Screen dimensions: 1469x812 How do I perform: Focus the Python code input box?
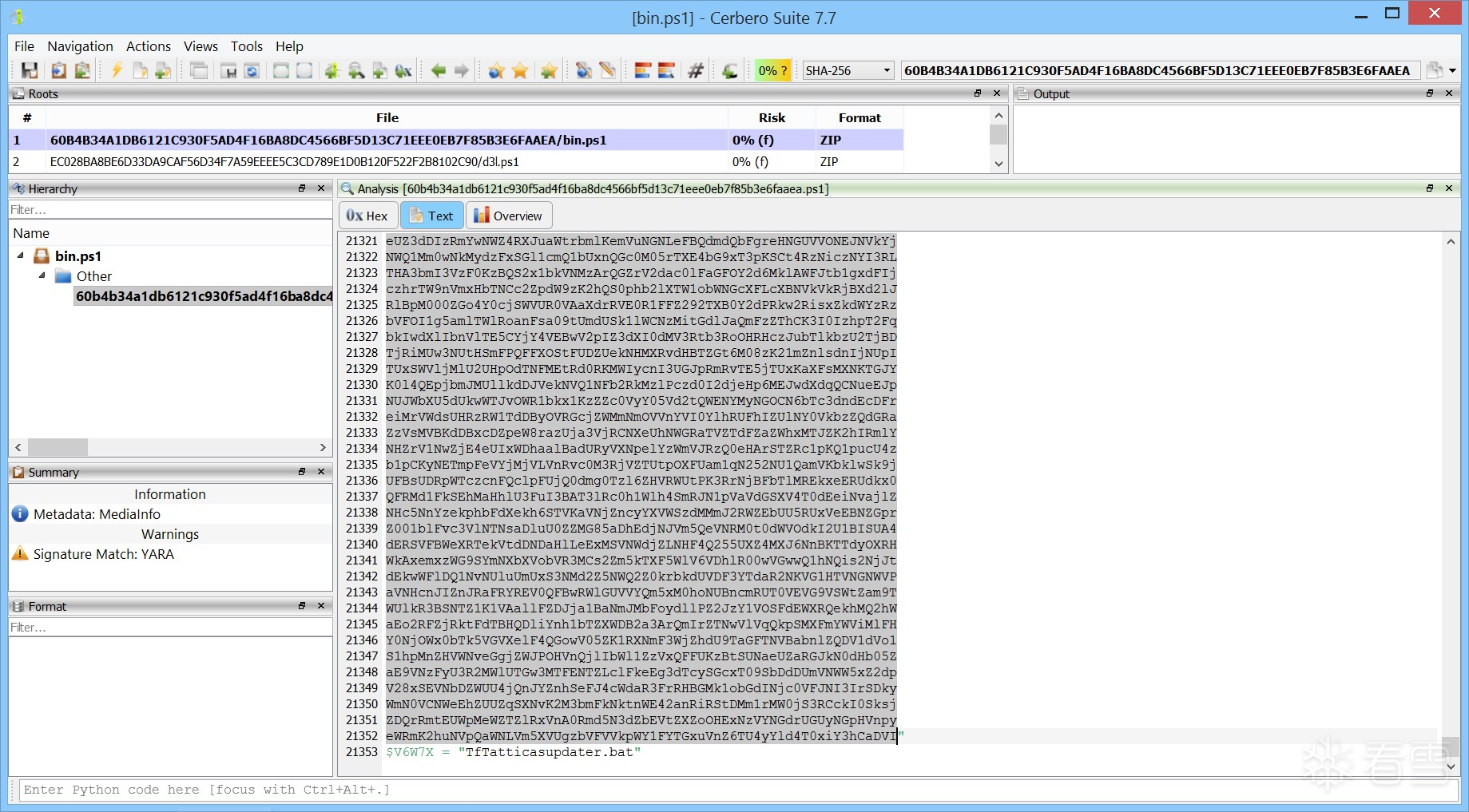pyautogui.click(x=738, y=790)
